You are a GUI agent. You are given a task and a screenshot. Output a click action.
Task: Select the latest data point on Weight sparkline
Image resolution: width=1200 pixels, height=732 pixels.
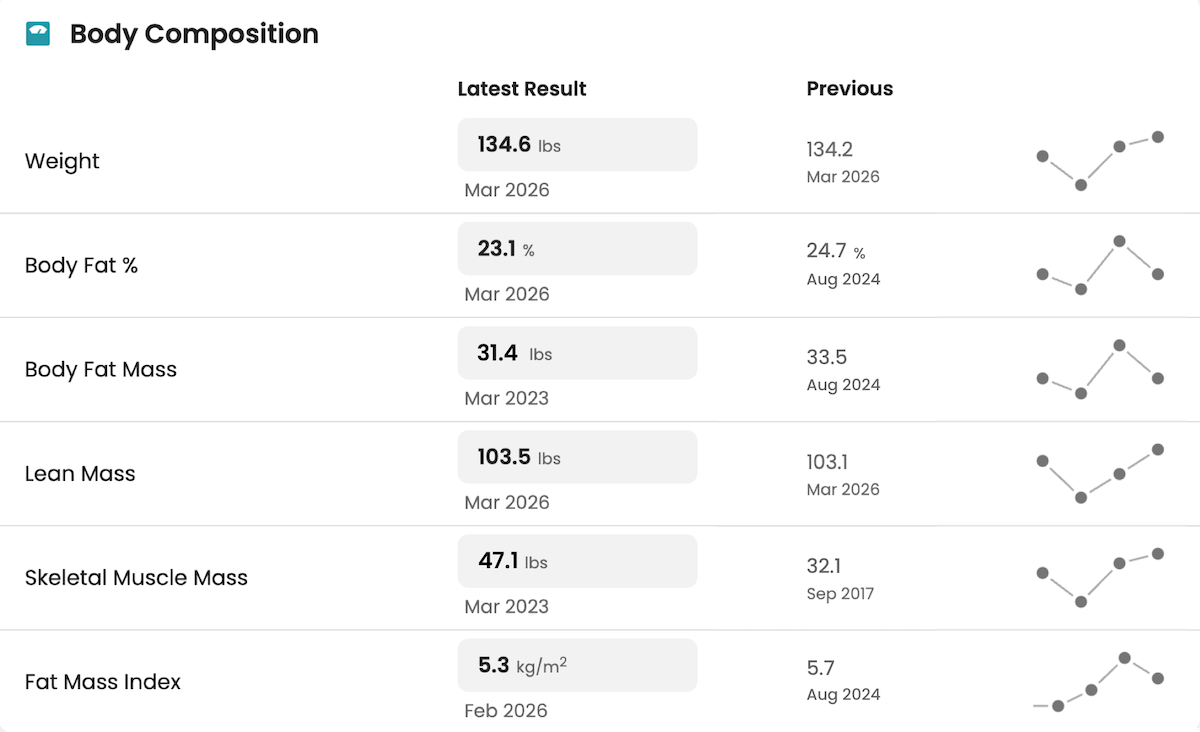(x=1158, y=137)
